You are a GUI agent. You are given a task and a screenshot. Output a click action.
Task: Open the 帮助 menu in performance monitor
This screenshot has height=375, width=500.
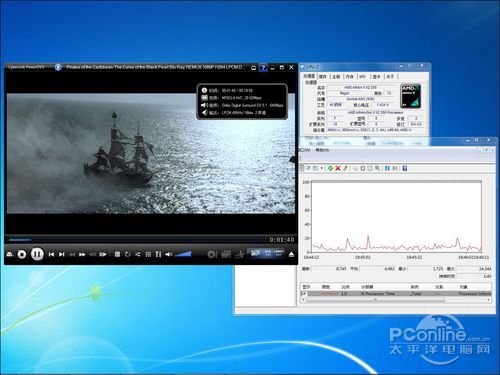pyautogui.click(x=322, y=150)
